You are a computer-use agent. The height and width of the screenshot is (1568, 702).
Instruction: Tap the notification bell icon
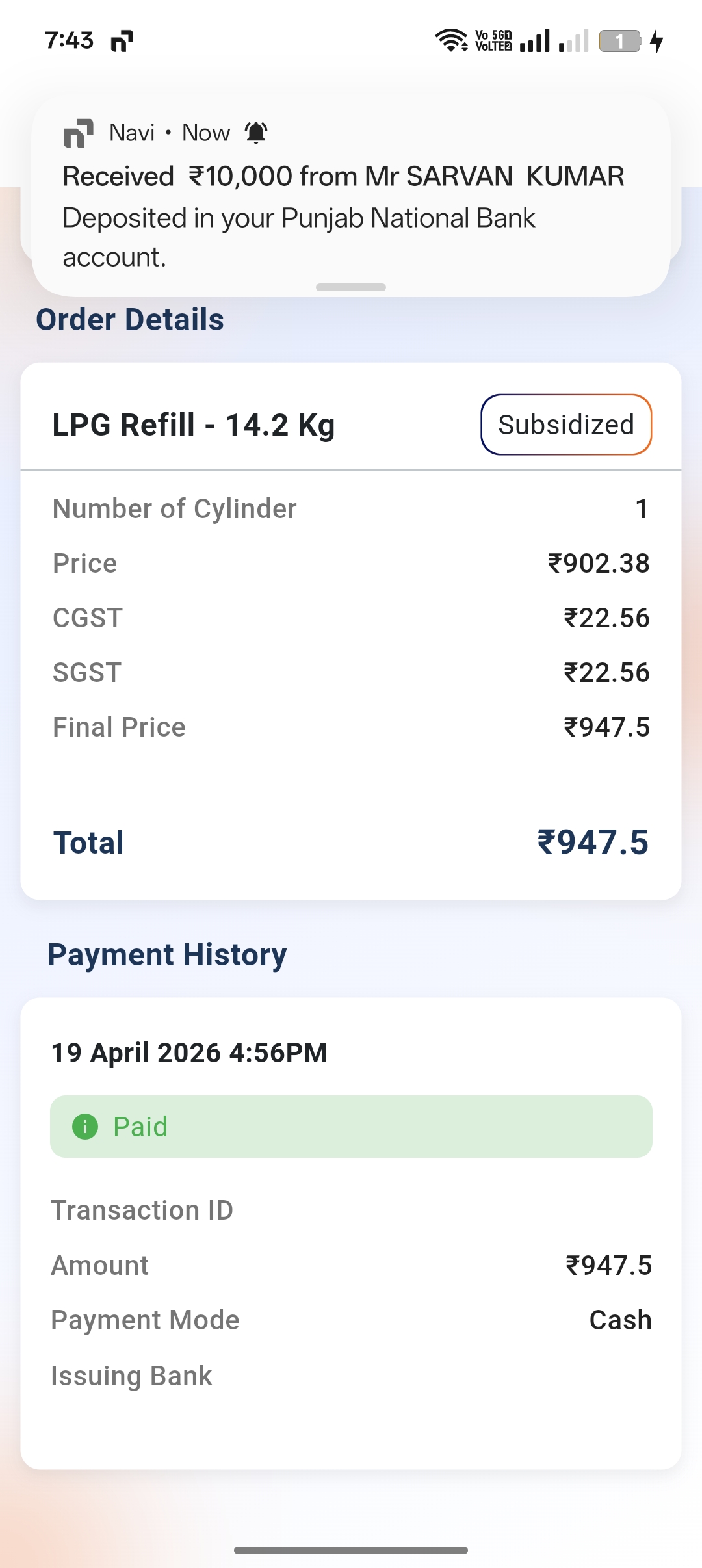tap(256, 133)
